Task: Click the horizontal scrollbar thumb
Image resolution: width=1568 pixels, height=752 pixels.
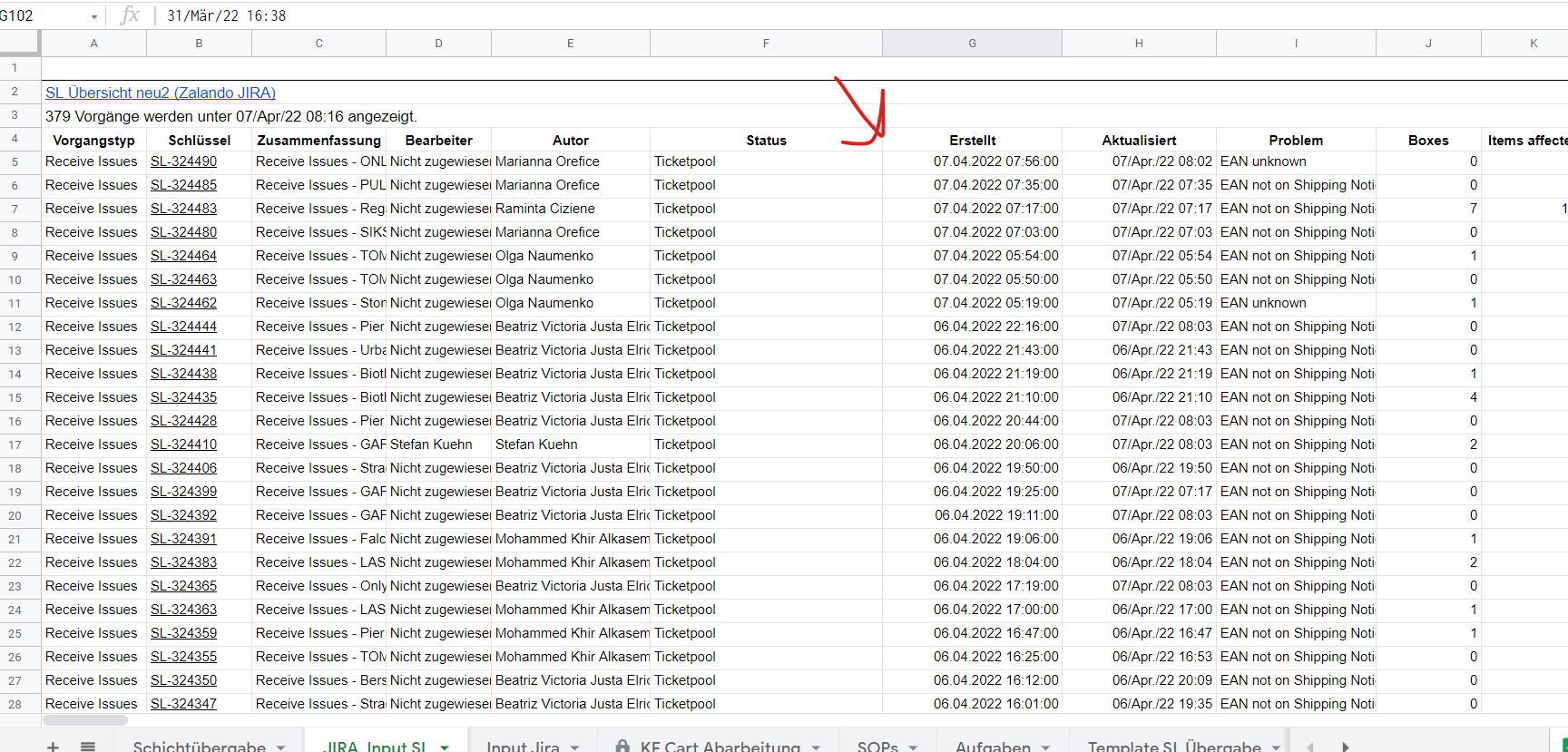Action: (85, 720)
